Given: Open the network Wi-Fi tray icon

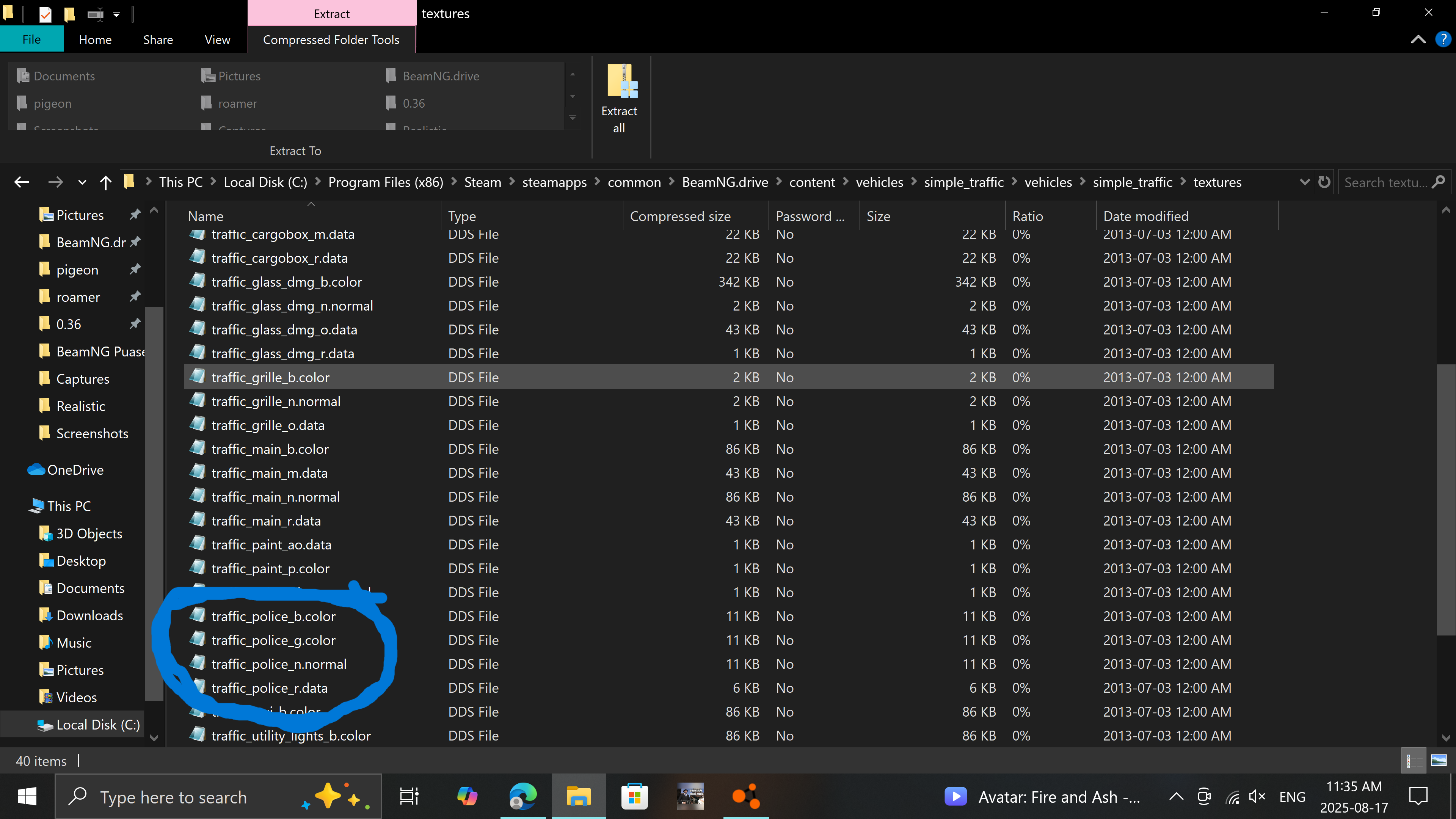Looking at the screenshot, I should [x=1233, y=797].
